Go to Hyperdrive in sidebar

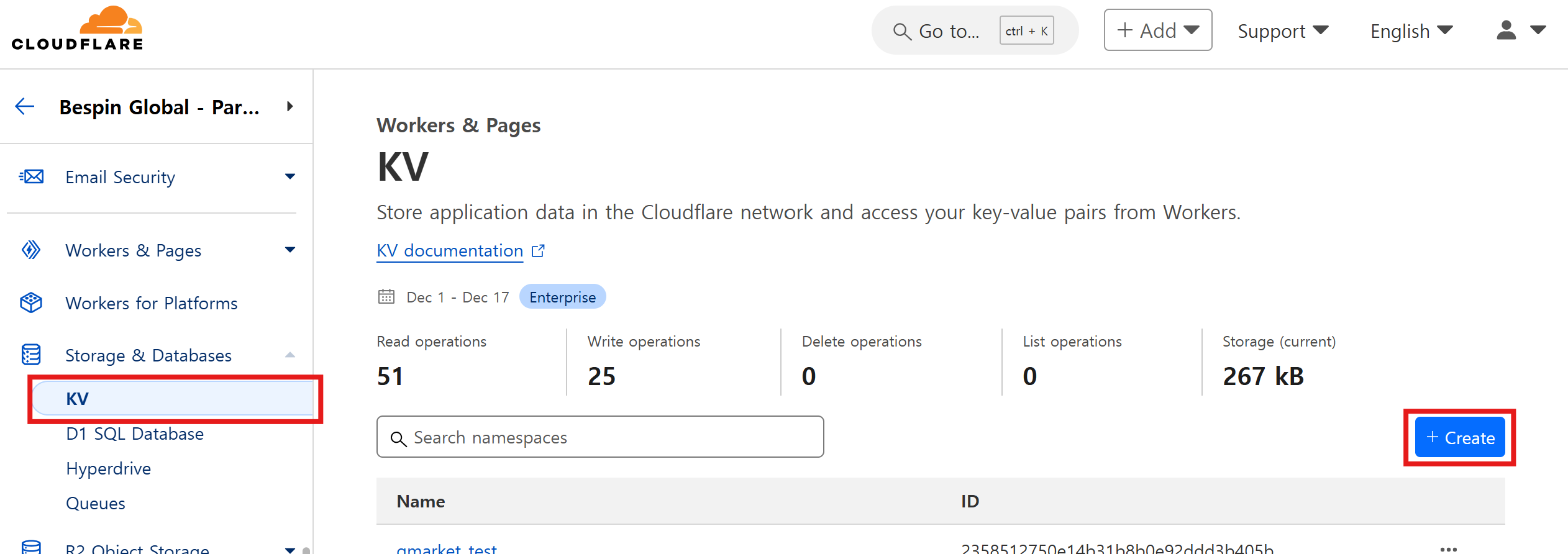click(109, 468)
